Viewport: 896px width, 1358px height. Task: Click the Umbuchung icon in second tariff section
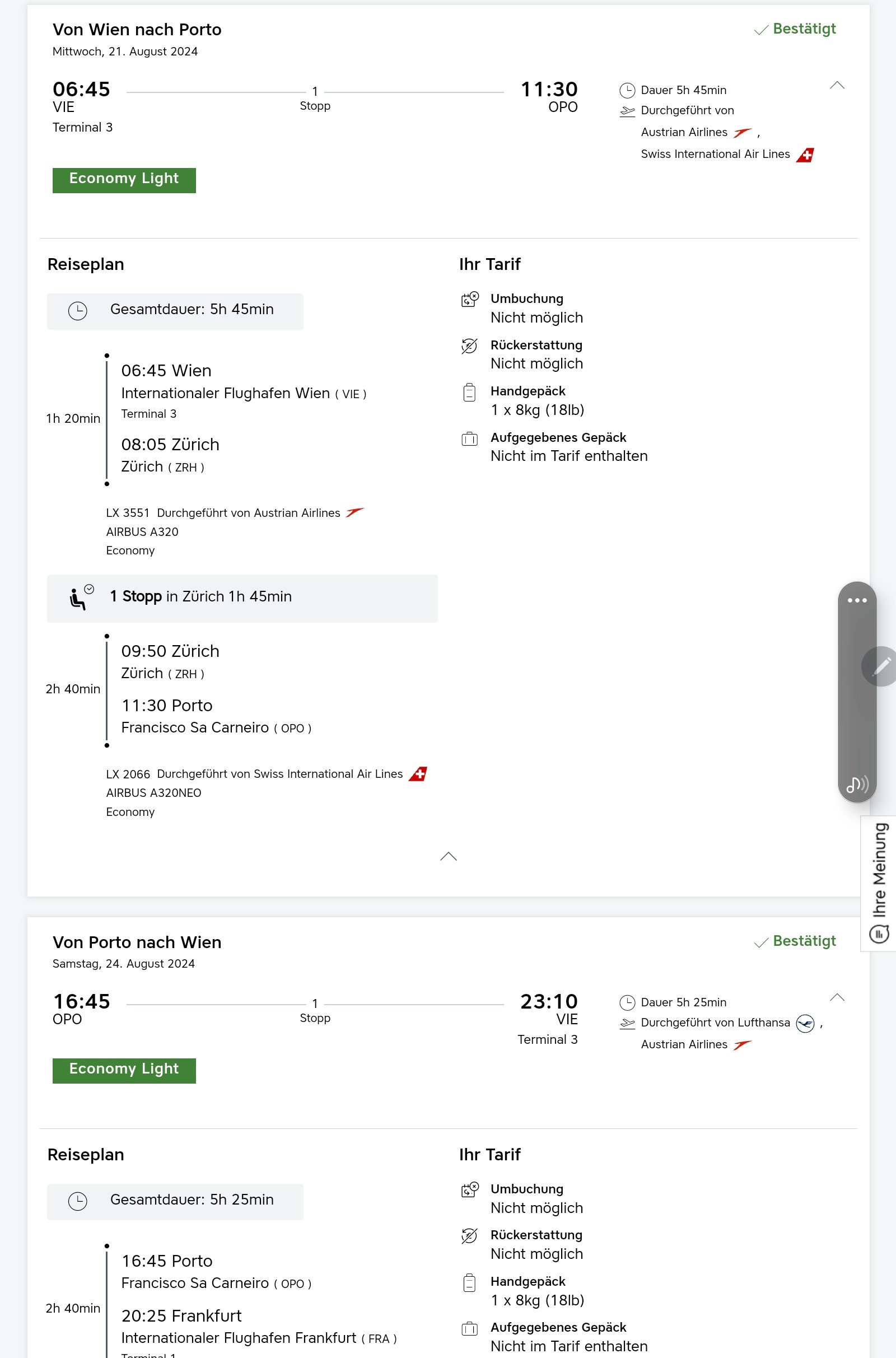click(x=470, y=1189)
